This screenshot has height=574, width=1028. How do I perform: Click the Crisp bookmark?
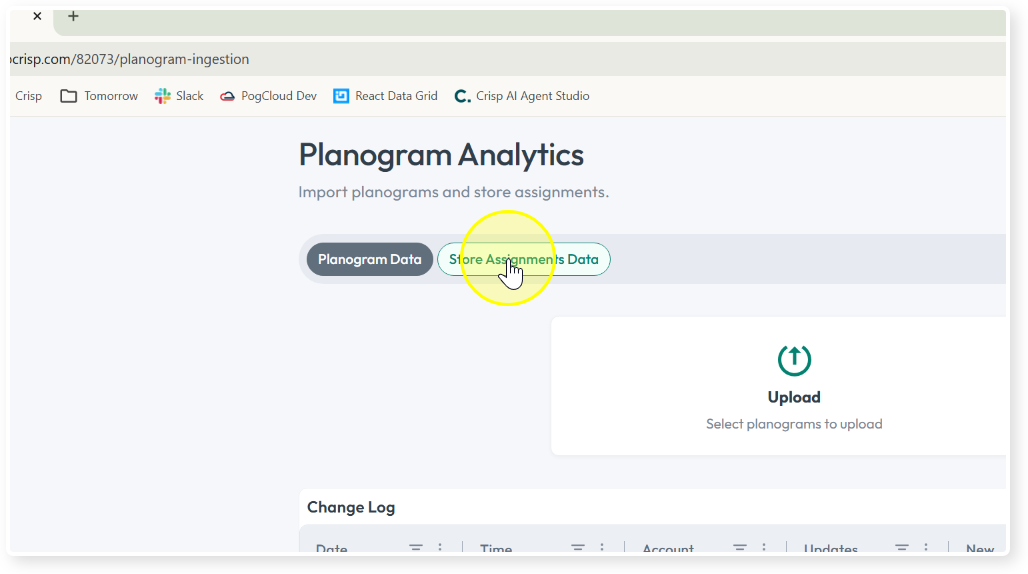pyautogui.click(x=28, y=96)
